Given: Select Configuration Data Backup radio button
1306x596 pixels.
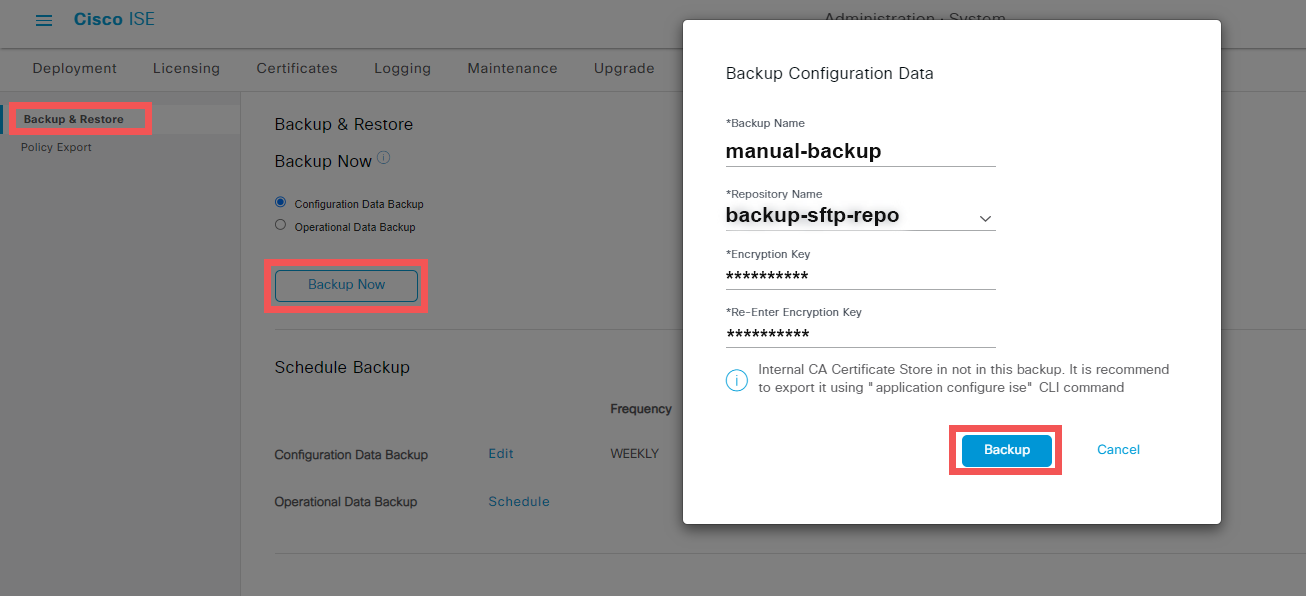Looking at the screenshot, I should (x=280, y=202).
